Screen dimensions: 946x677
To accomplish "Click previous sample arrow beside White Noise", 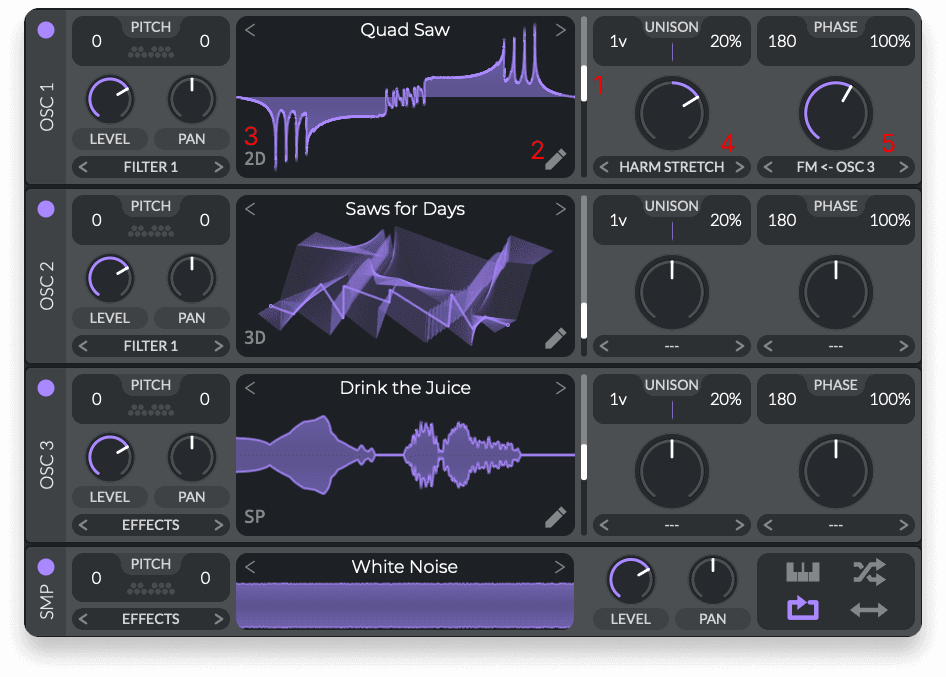I will click(249, 566).
